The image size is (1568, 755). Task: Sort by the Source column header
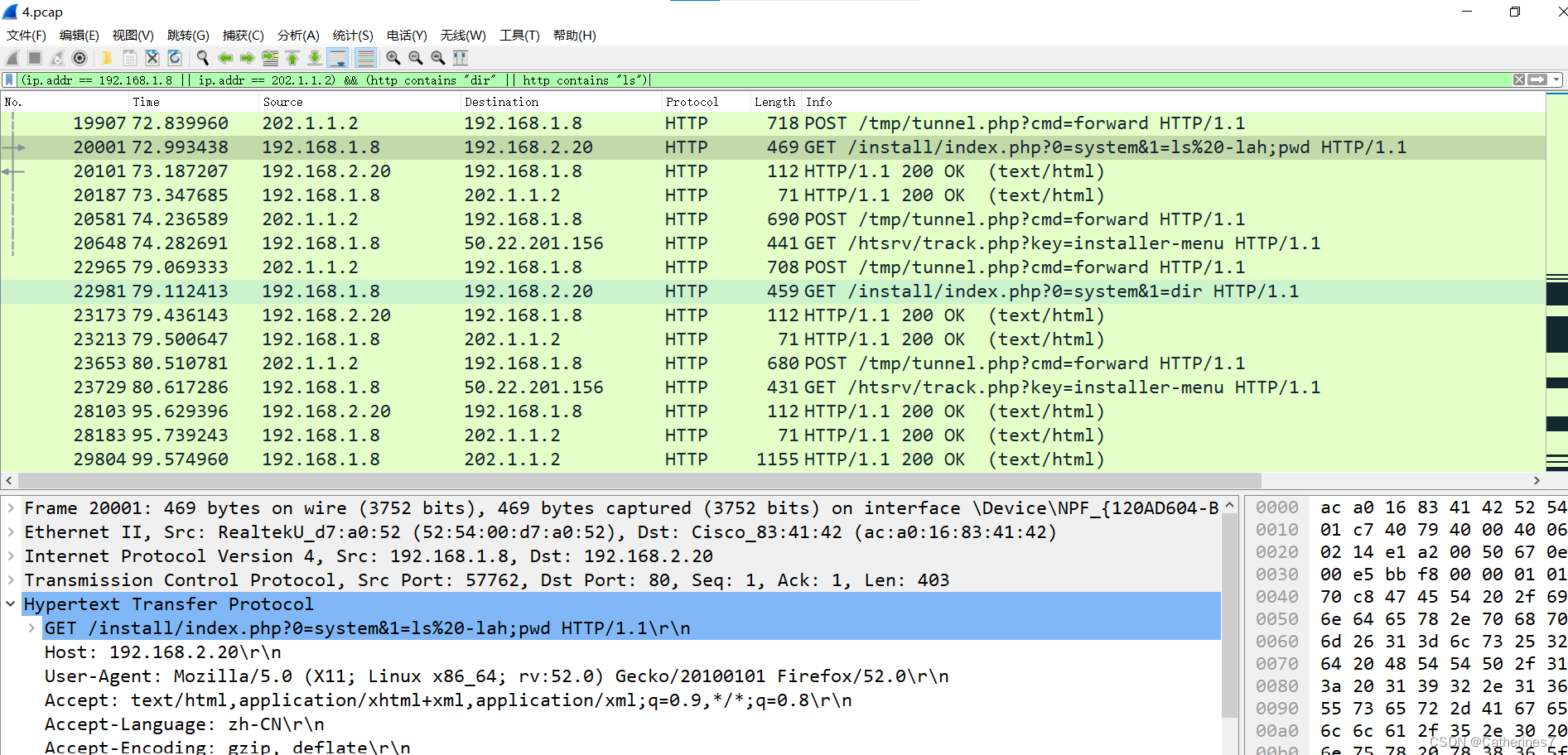click(x=359, y=102)
